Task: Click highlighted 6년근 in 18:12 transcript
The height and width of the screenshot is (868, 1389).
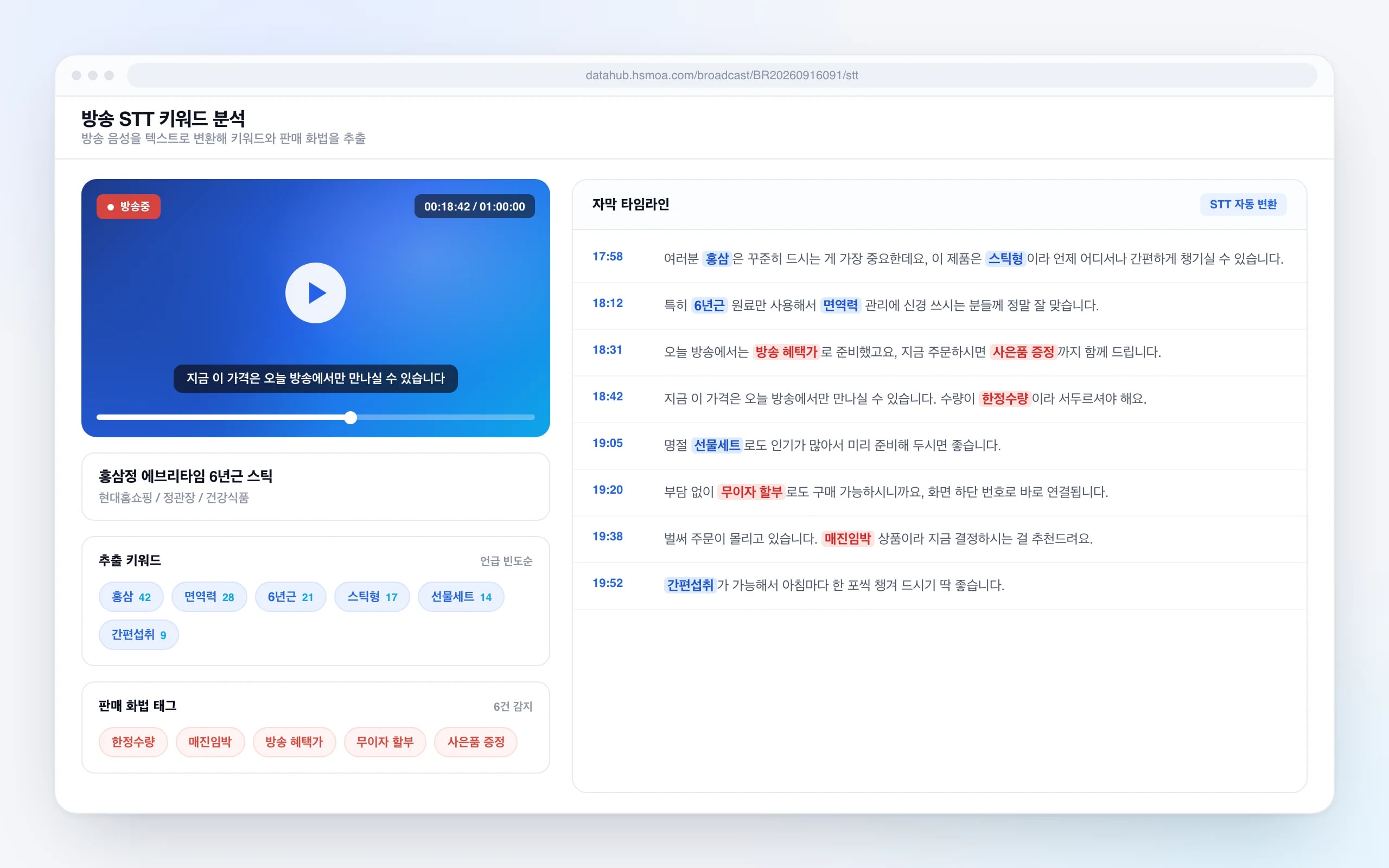Action: click(x=709, y=305)
